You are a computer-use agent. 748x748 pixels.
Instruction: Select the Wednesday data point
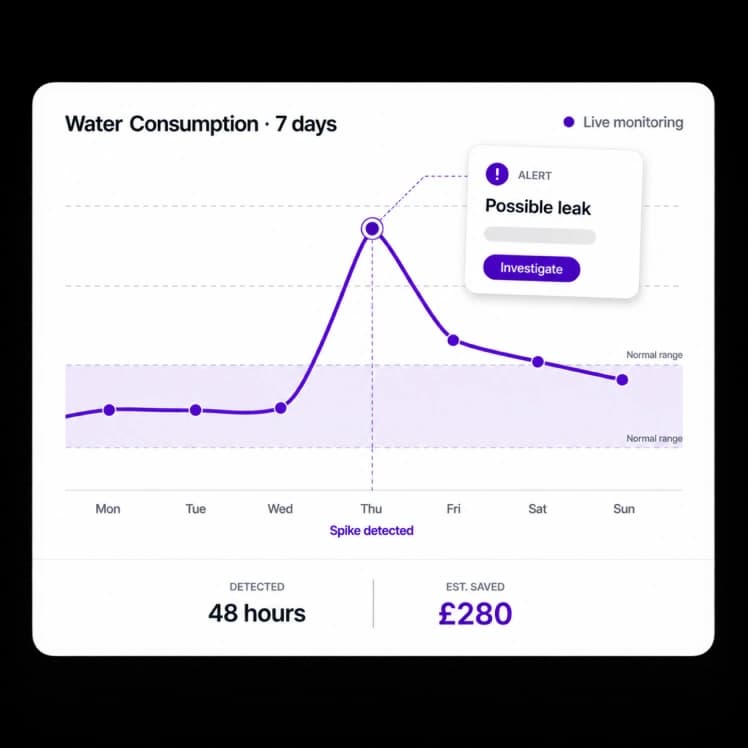[x=281, y=408]
